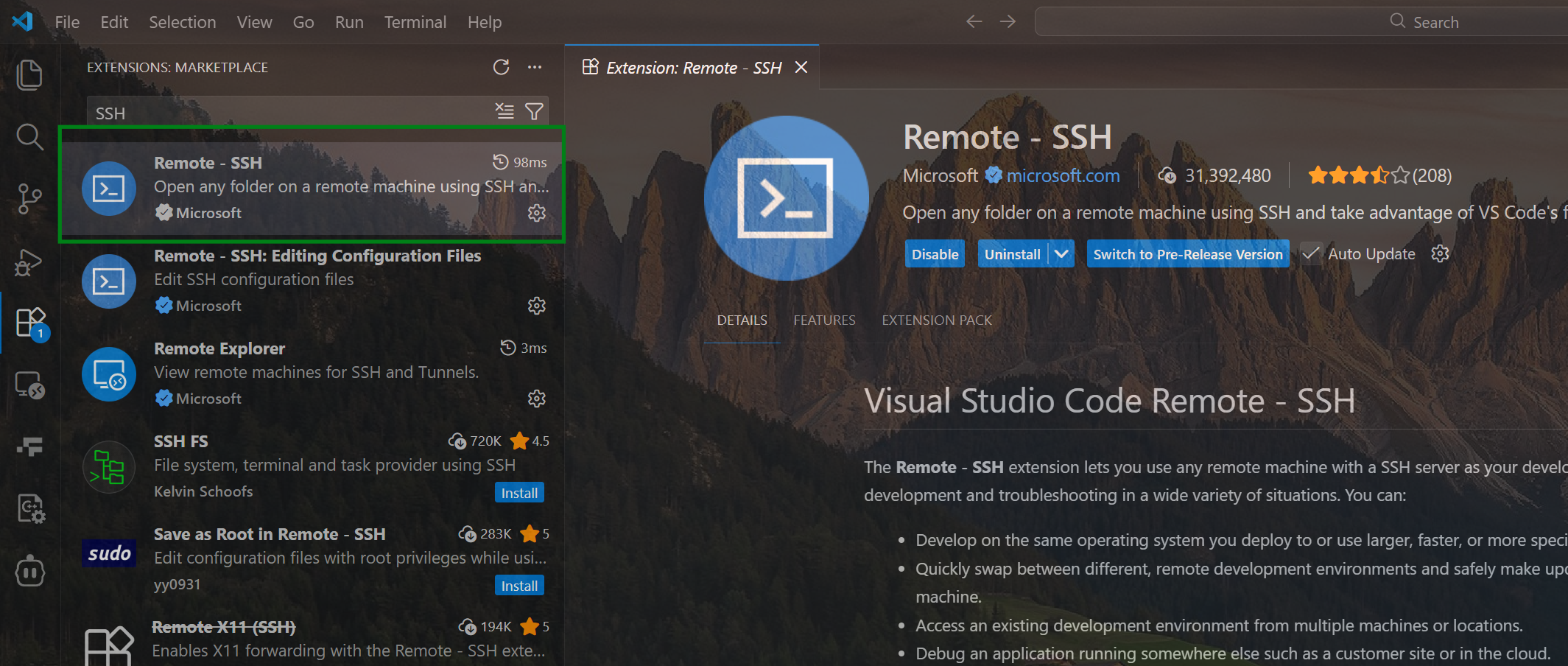Open the Extensions view icon
The image size is (1568, 666).
[31, 323]
